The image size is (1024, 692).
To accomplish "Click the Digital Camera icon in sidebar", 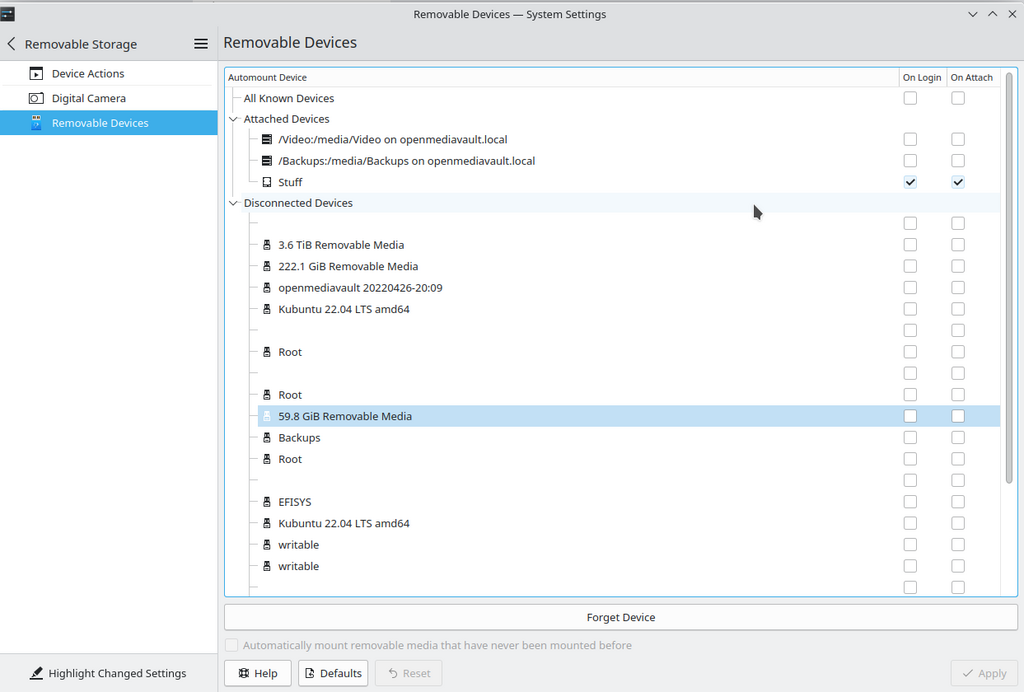I will (36, 98).
